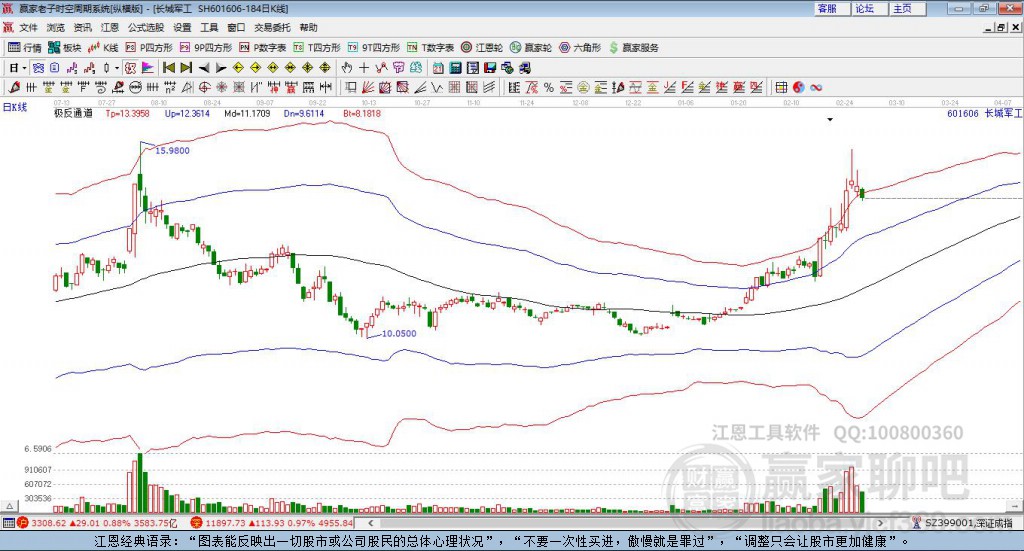
Task: Open the 江恩 menu
Action: (x=110, y=27)
